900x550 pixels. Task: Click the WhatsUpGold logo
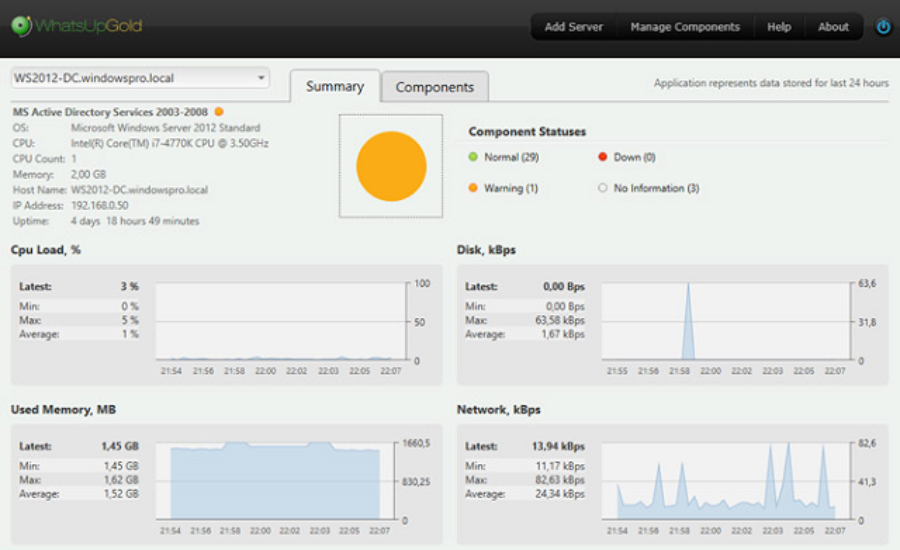click(77, 26)
